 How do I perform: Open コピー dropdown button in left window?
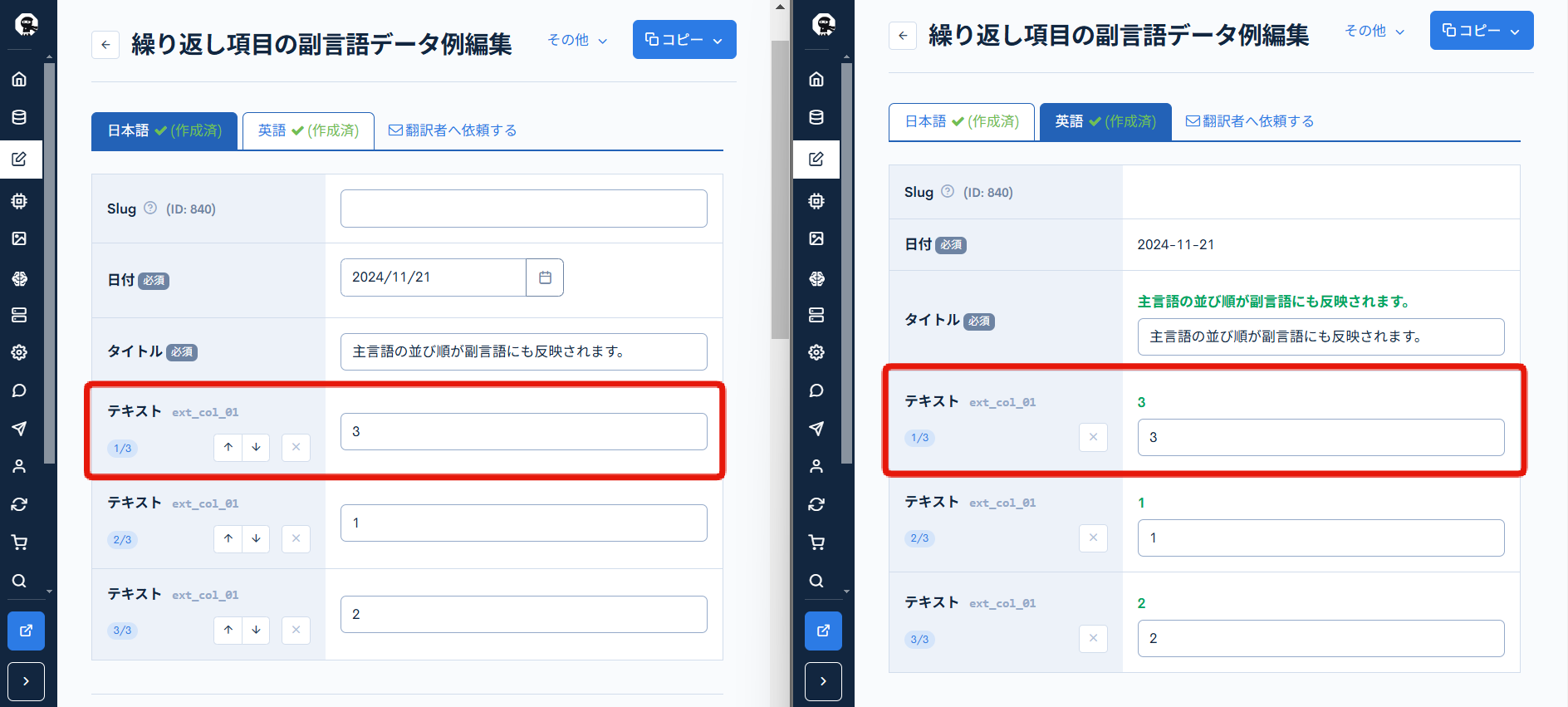[x=684, y=39]
